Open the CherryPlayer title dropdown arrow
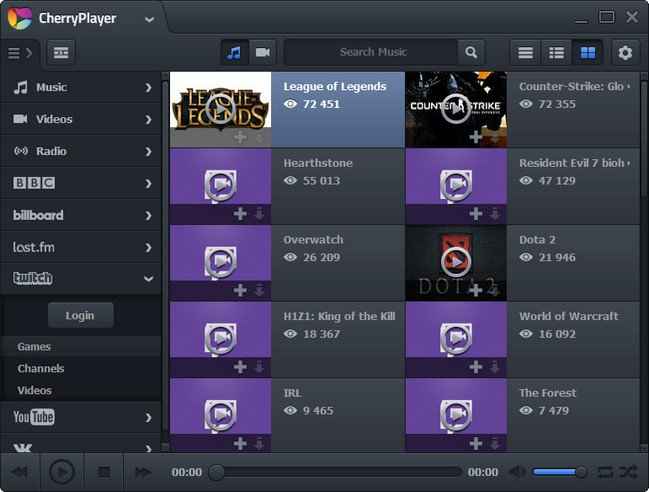The width and height of the screenshot is (649, 492). coord(149,18)
